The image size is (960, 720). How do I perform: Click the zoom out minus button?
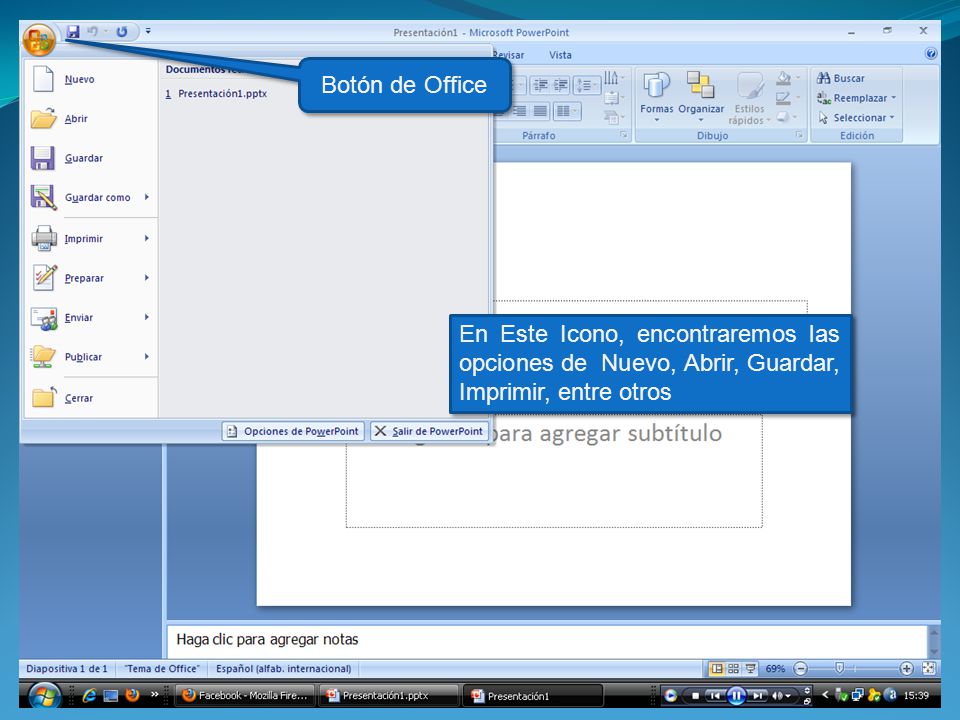click(x=800, y=669)
